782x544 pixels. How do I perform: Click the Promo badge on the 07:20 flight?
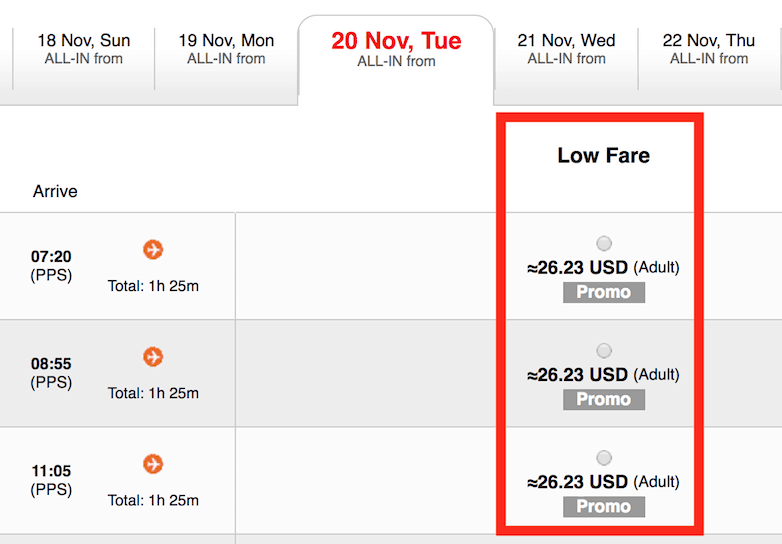[x=604, y=292]
